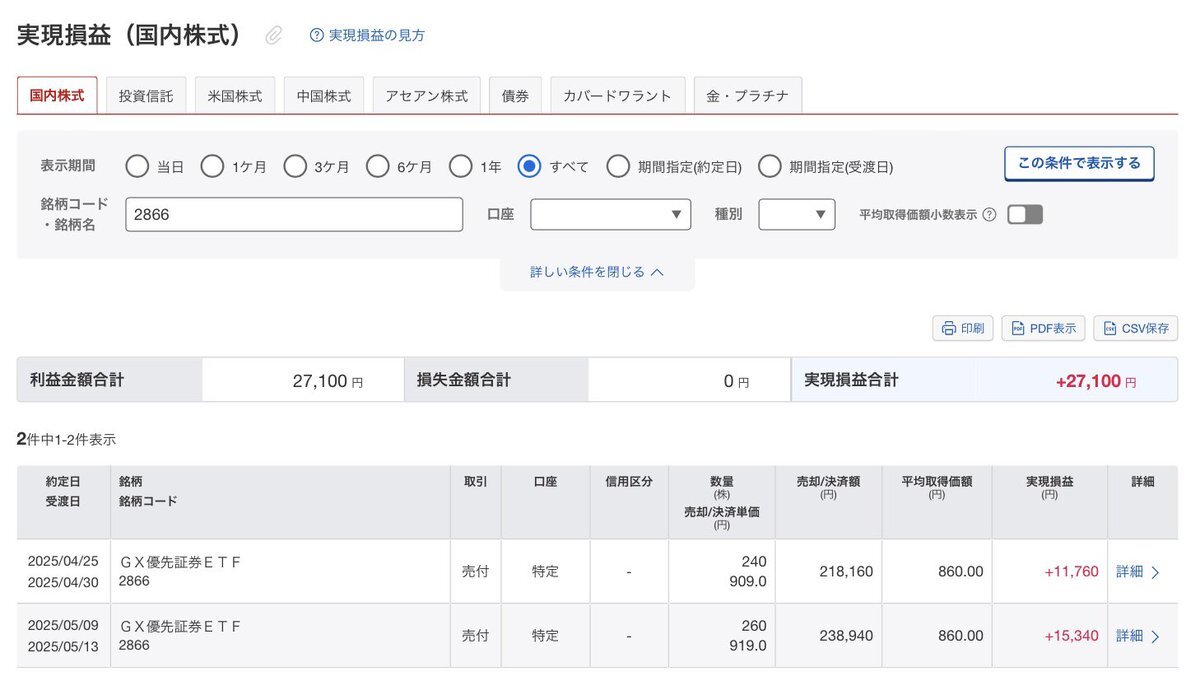Open the PDF表示 icon button
This screenshot has height=681, width=1200.
[x=1017, y=328]
